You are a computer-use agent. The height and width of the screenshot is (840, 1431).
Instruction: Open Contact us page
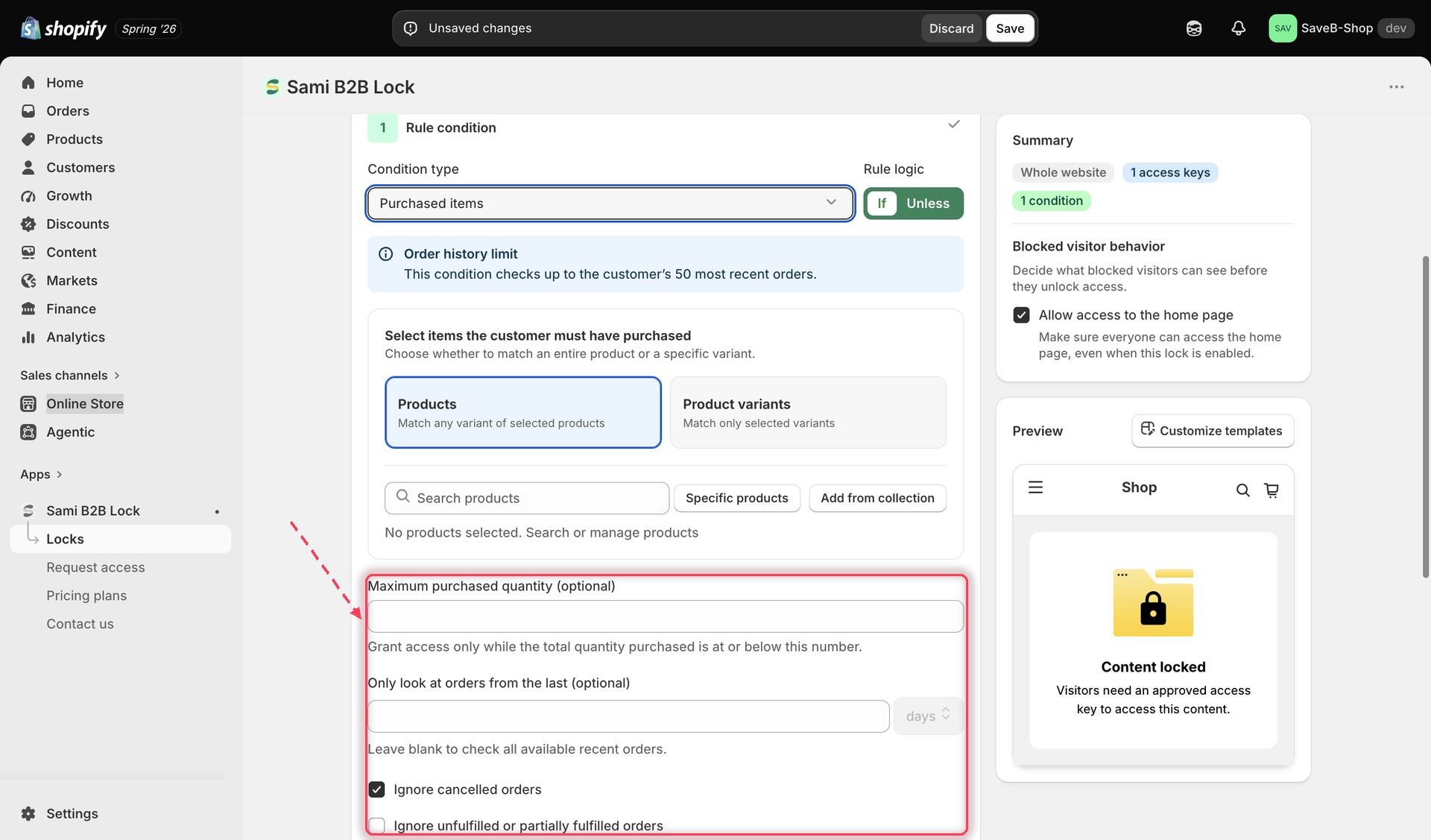[x=80, y=625]
